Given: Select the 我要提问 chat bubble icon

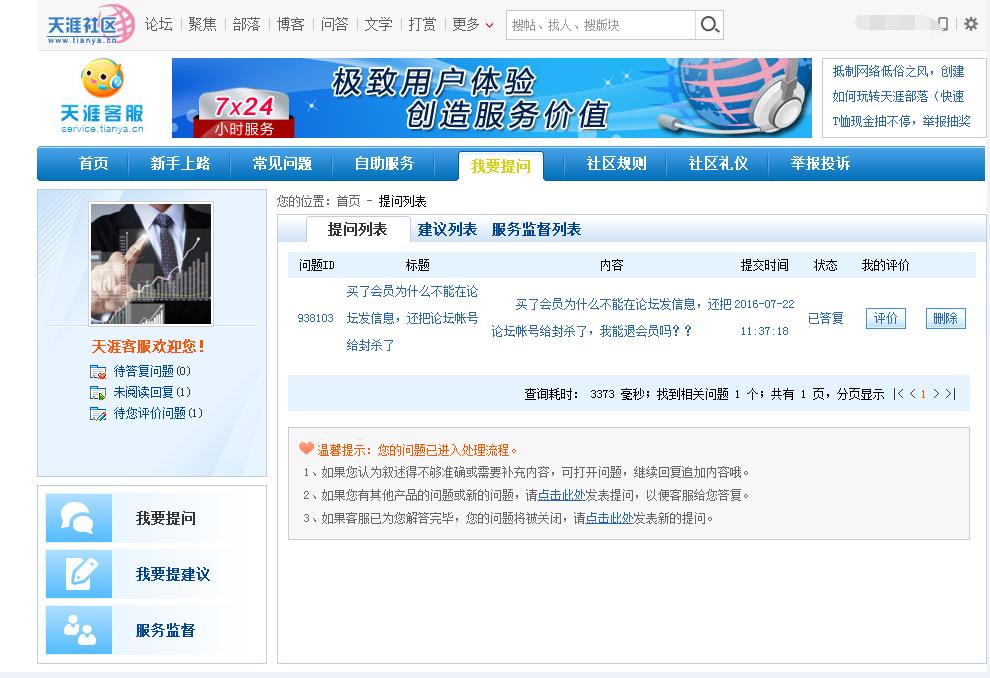Looking at the screenshot, I should click(x=78, y=519).
